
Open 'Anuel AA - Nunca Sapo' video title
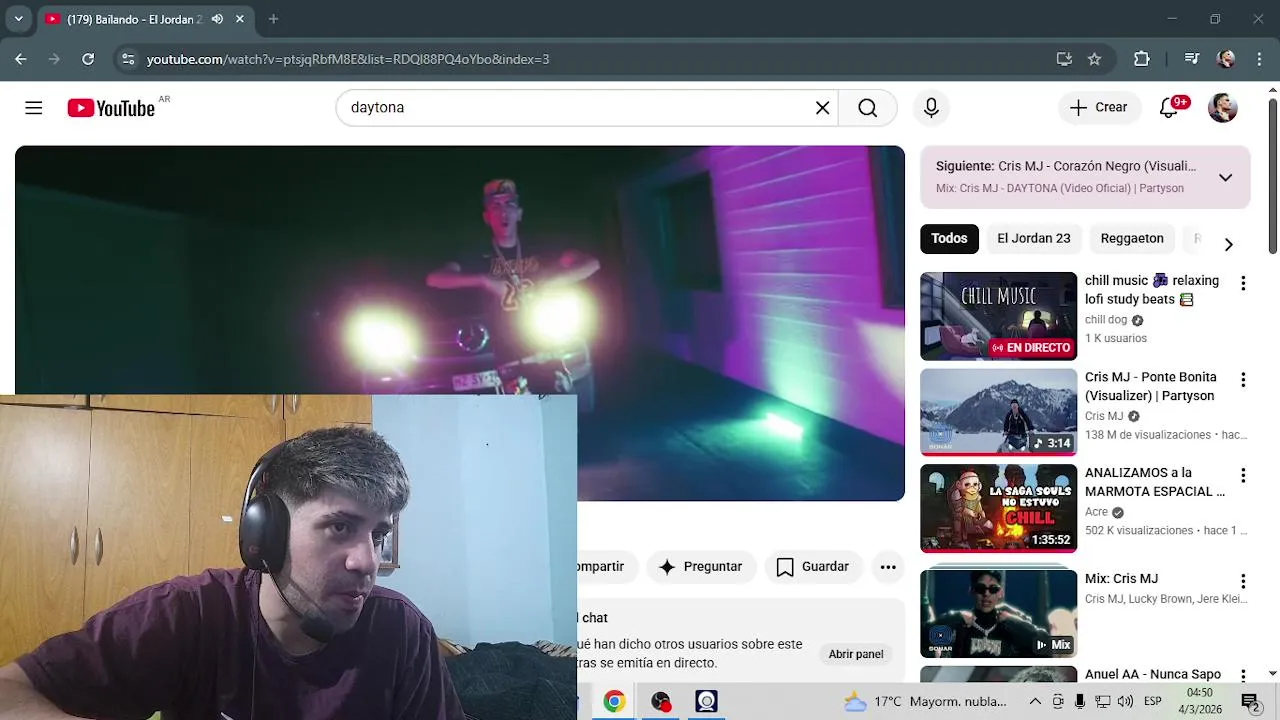click(x=1153, y=675)
